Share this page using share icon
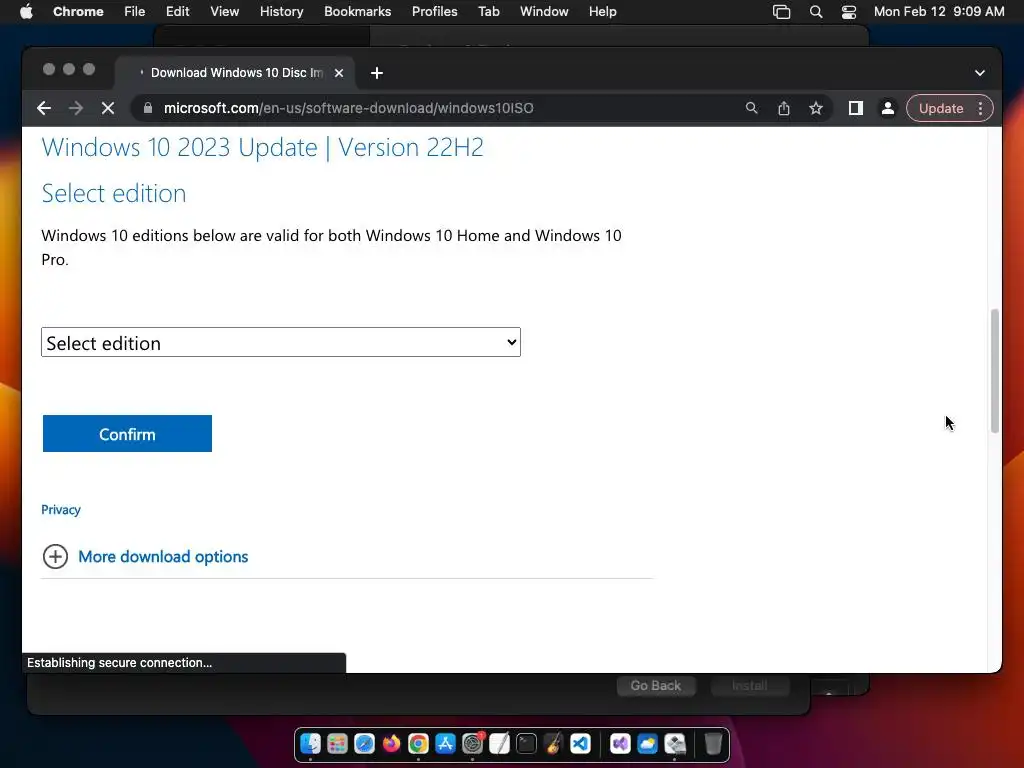This screenshot has width=1024, height=768. pyautogui.click(x=784, y=108)
